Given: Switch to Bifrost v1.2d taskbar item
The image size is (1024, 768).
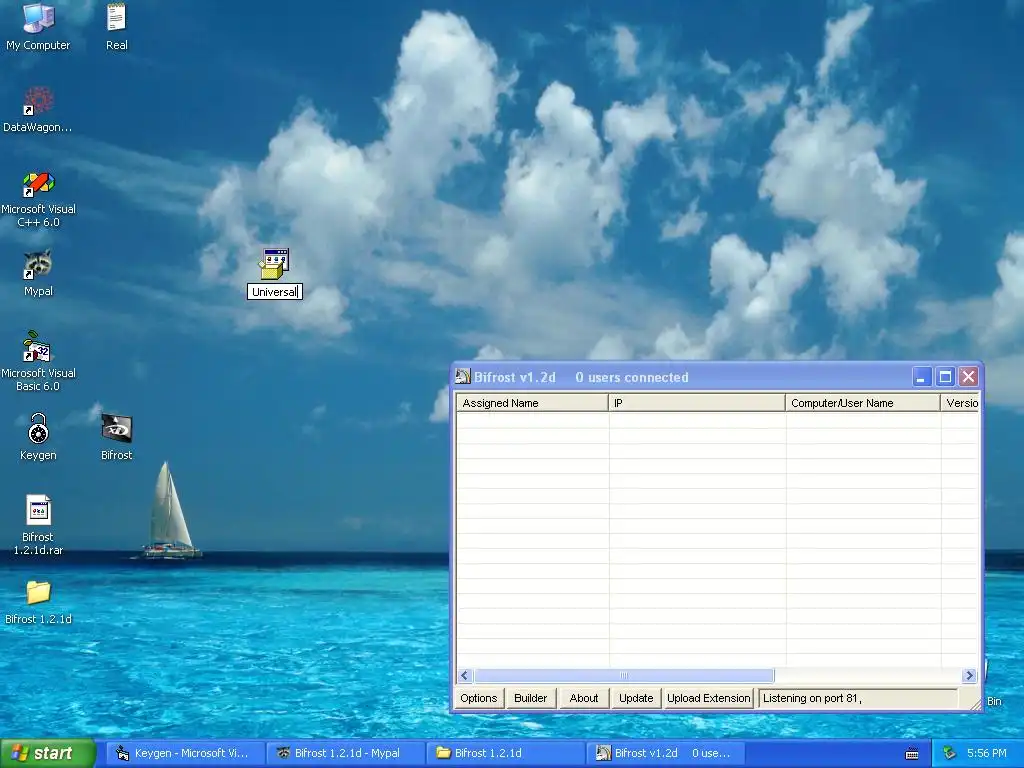Looking at the screenshot, I should 665,753.
